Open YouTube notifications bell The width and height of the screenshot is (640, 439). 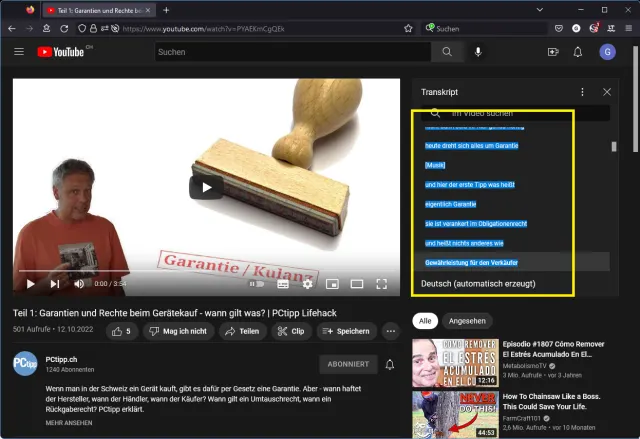pyautogui.click(x=578, y=52)
